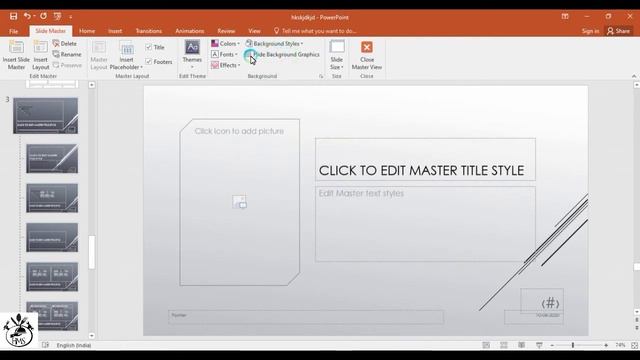This screenshot has width=640, height=360.
Task: Open Customize Quick Access Toolbar arrow
Action: [71, 17]
